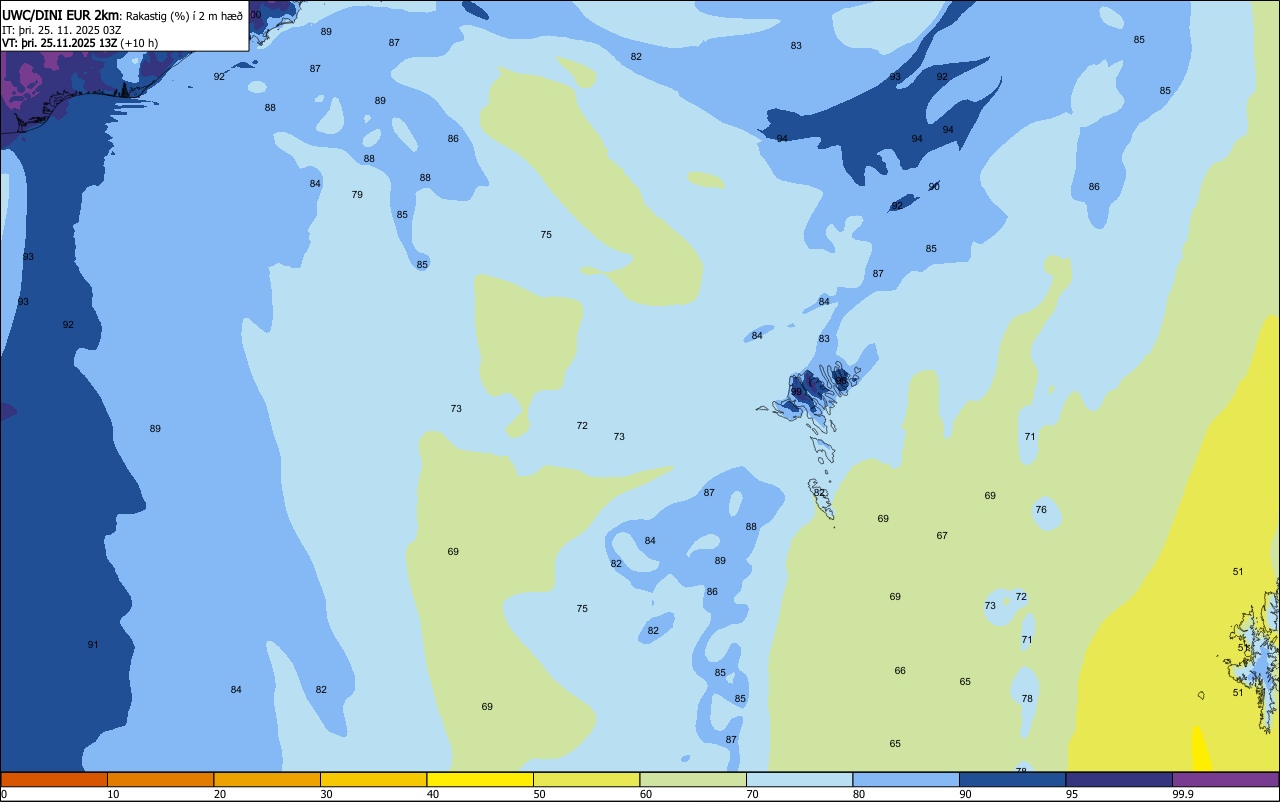The width and height of the screenshot is (1280, 802).
Task: Select the legend tick label 0
Action: pos(4,794)
